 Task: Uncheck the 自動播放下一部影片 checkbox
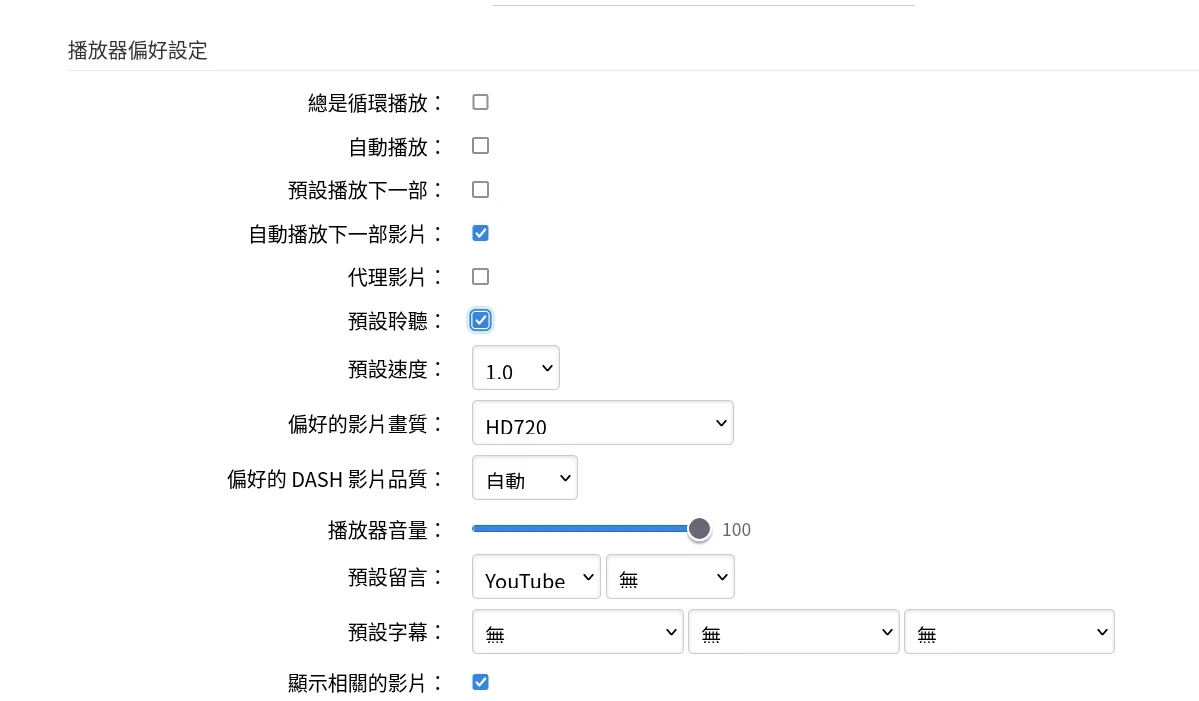[480, 234]
